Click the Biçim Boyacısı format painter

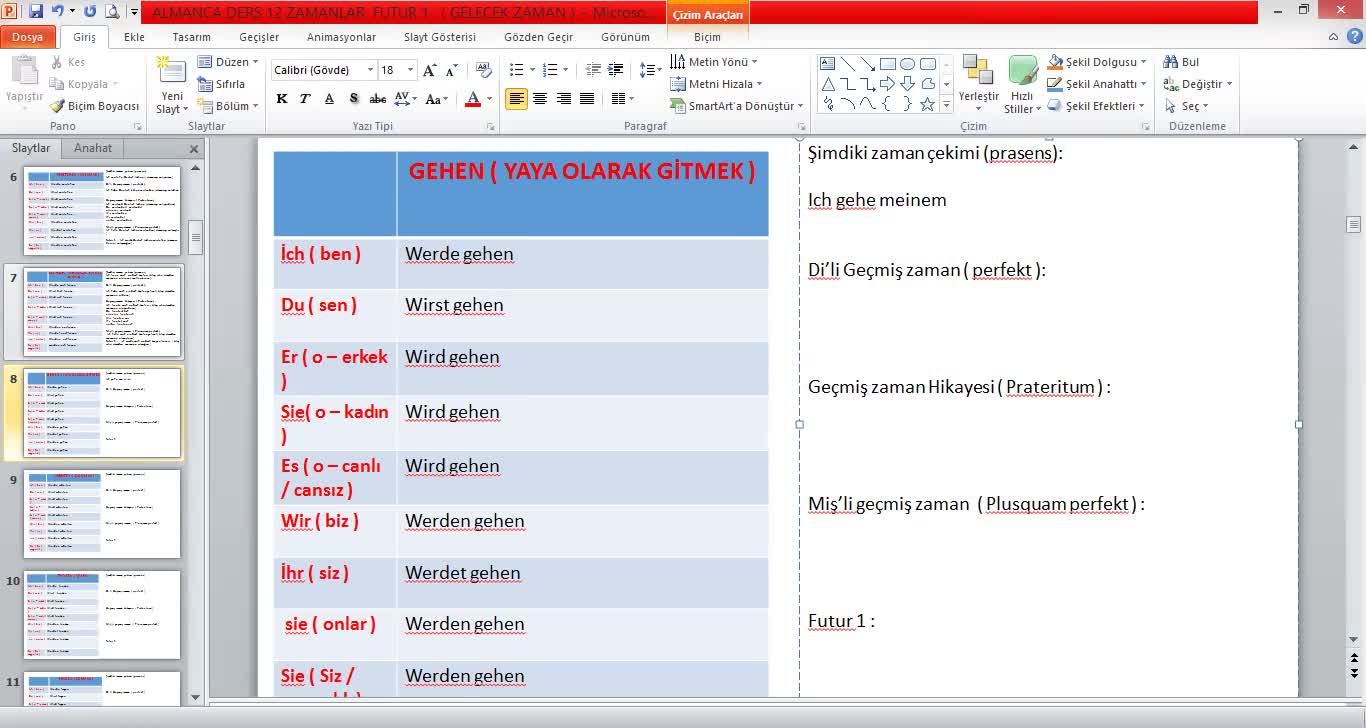point(95,106)
